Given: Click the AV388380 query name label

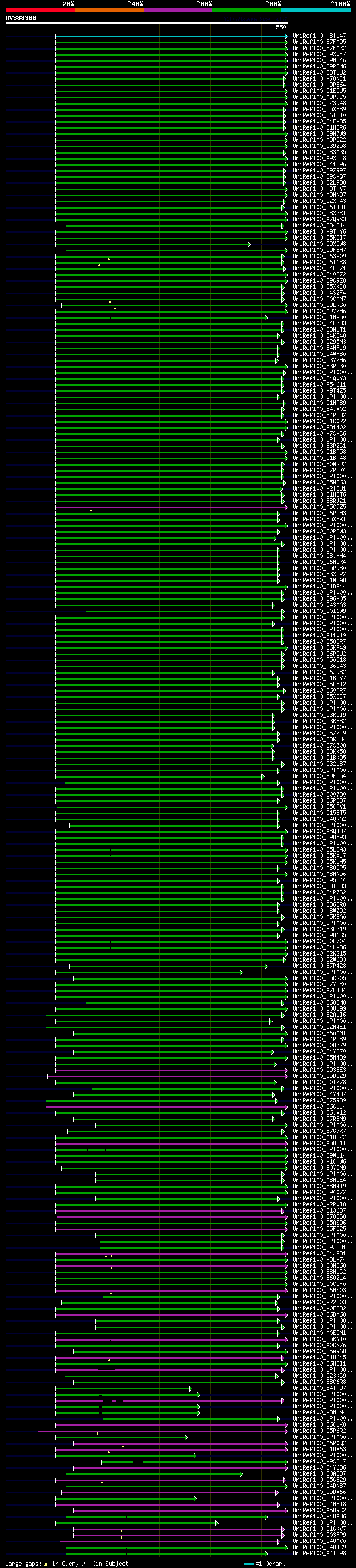Looking at the screenshot, I should click(x=21, y=18).
